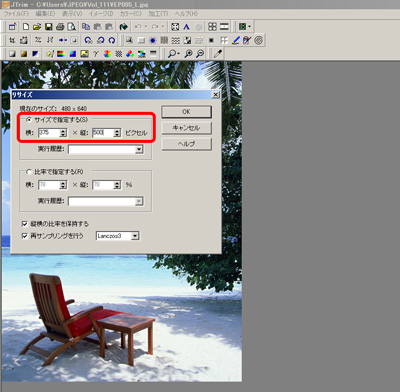Click the Save floppy disk icon
Screen dimensions: 400x392
49,27
